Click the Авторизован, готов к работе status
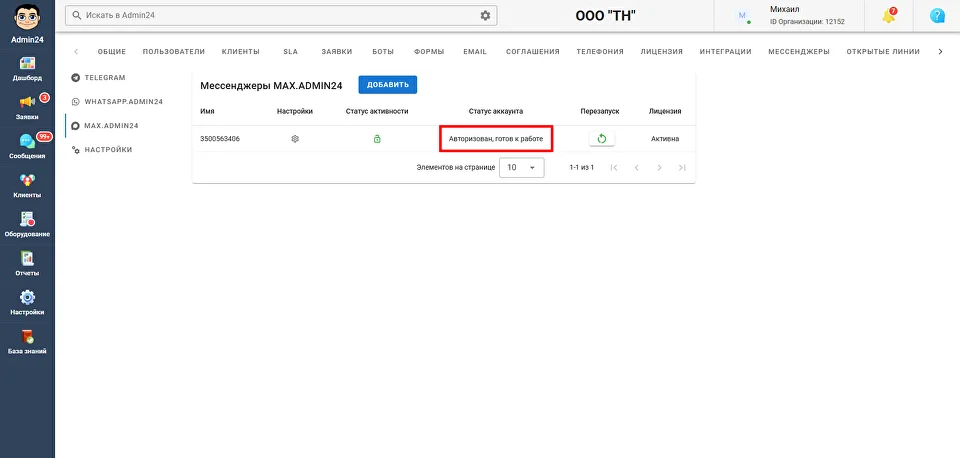The height and width of the screenshot is (458, 960). pos(496,139)
